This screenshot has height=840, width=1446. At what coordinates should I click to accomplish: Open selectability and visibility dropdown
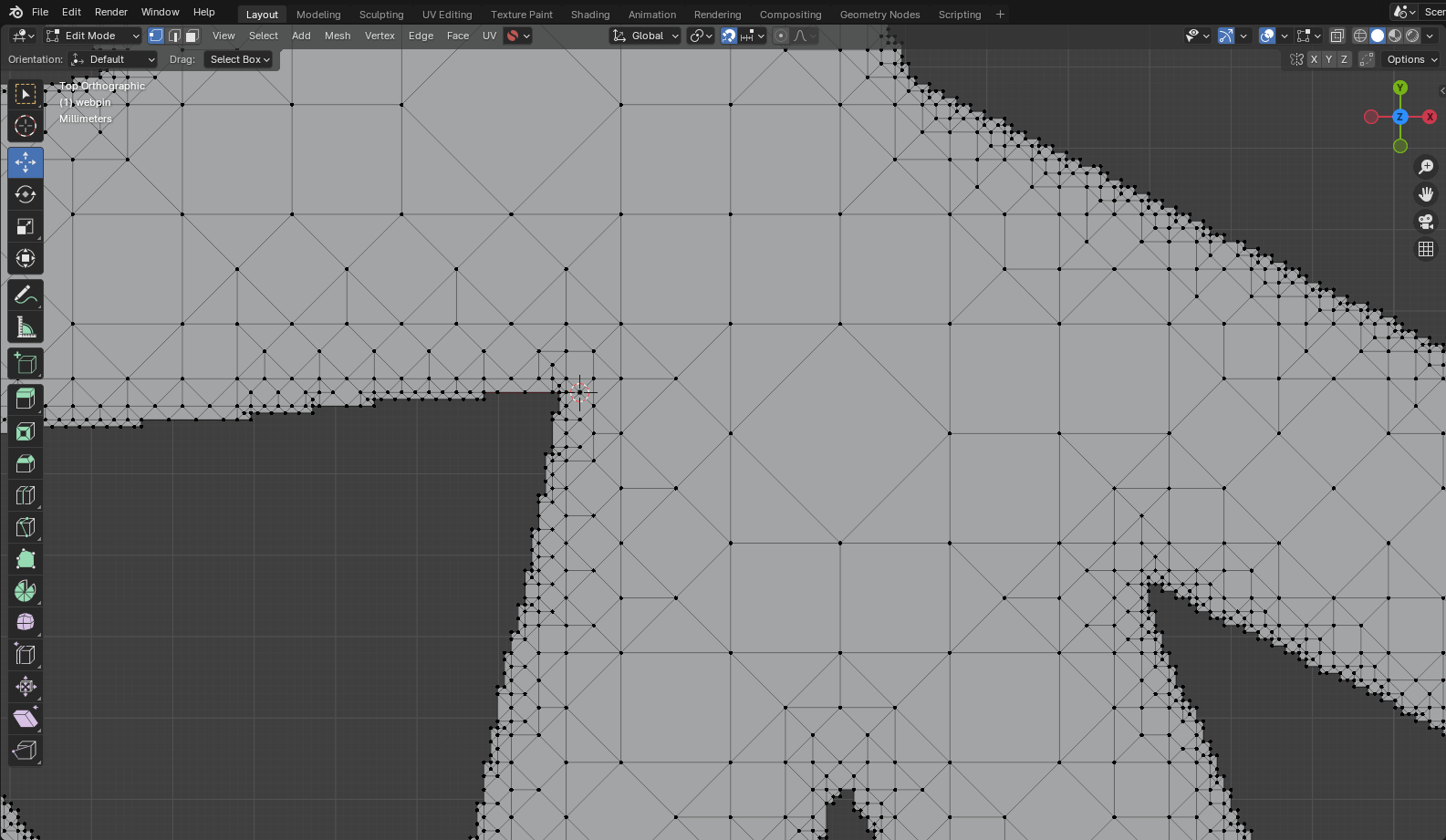tap(1197, 36)
